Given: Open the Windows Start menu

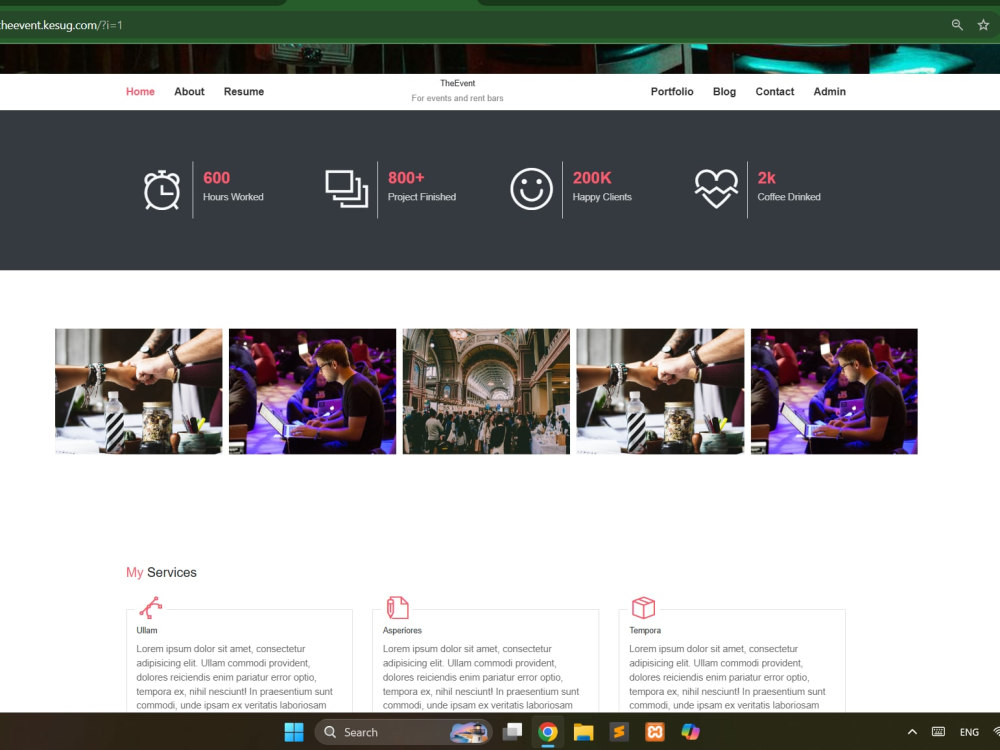Looking at the screenshot, I should click(294, 732).
